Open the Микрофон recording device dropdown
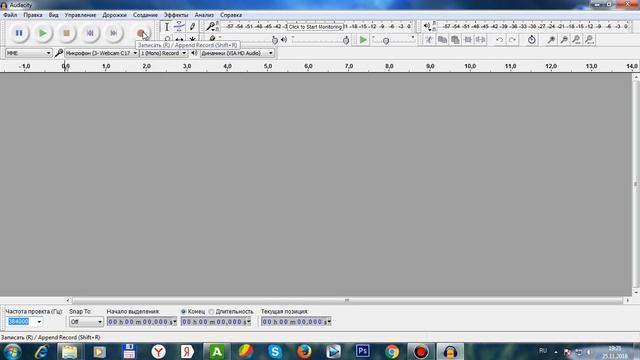Viewport: 640px width, 360px height. [101, 53]
